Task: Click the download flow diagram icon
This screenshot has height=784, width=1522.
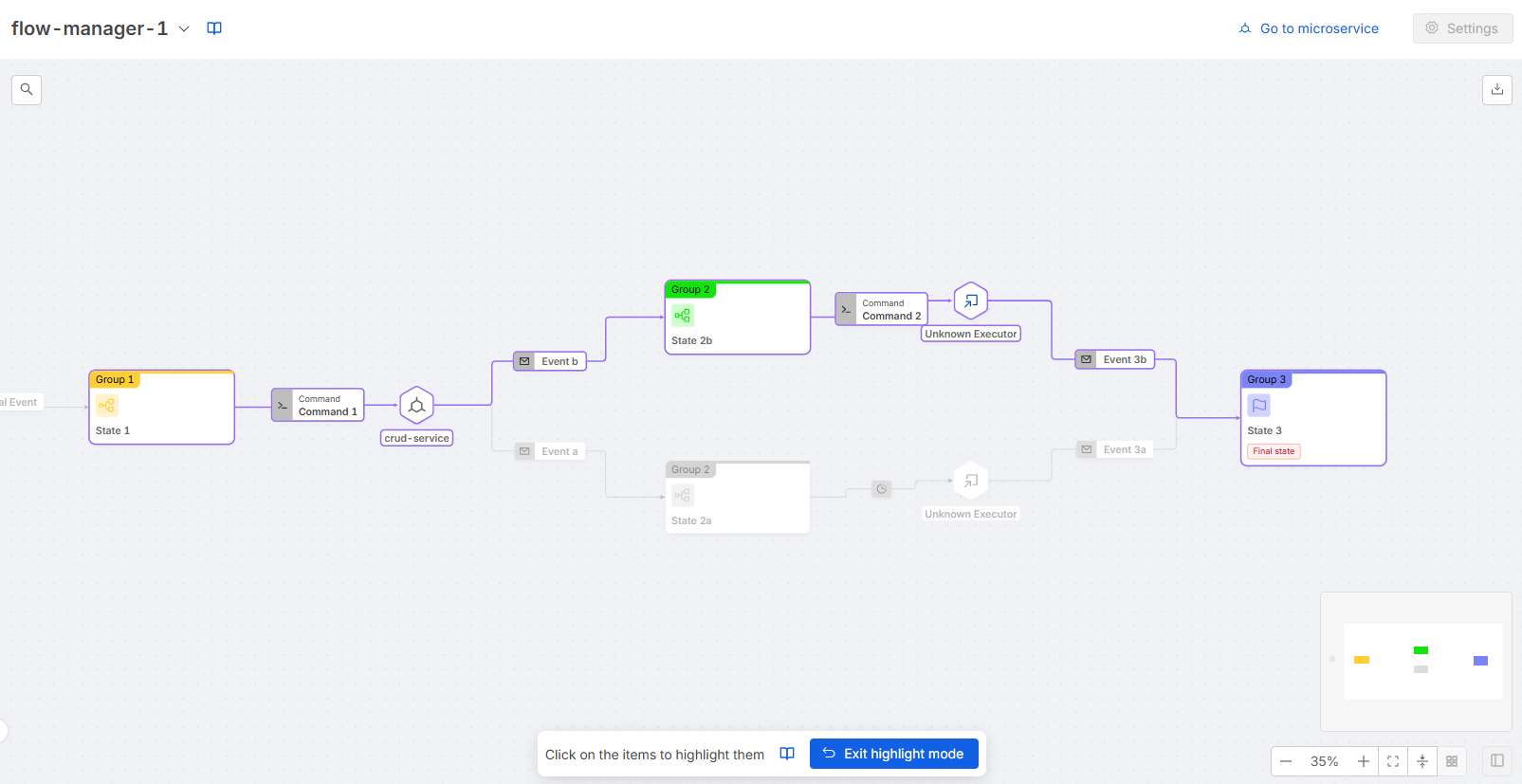Action: pyautogui.click(x=1496, y=90)
